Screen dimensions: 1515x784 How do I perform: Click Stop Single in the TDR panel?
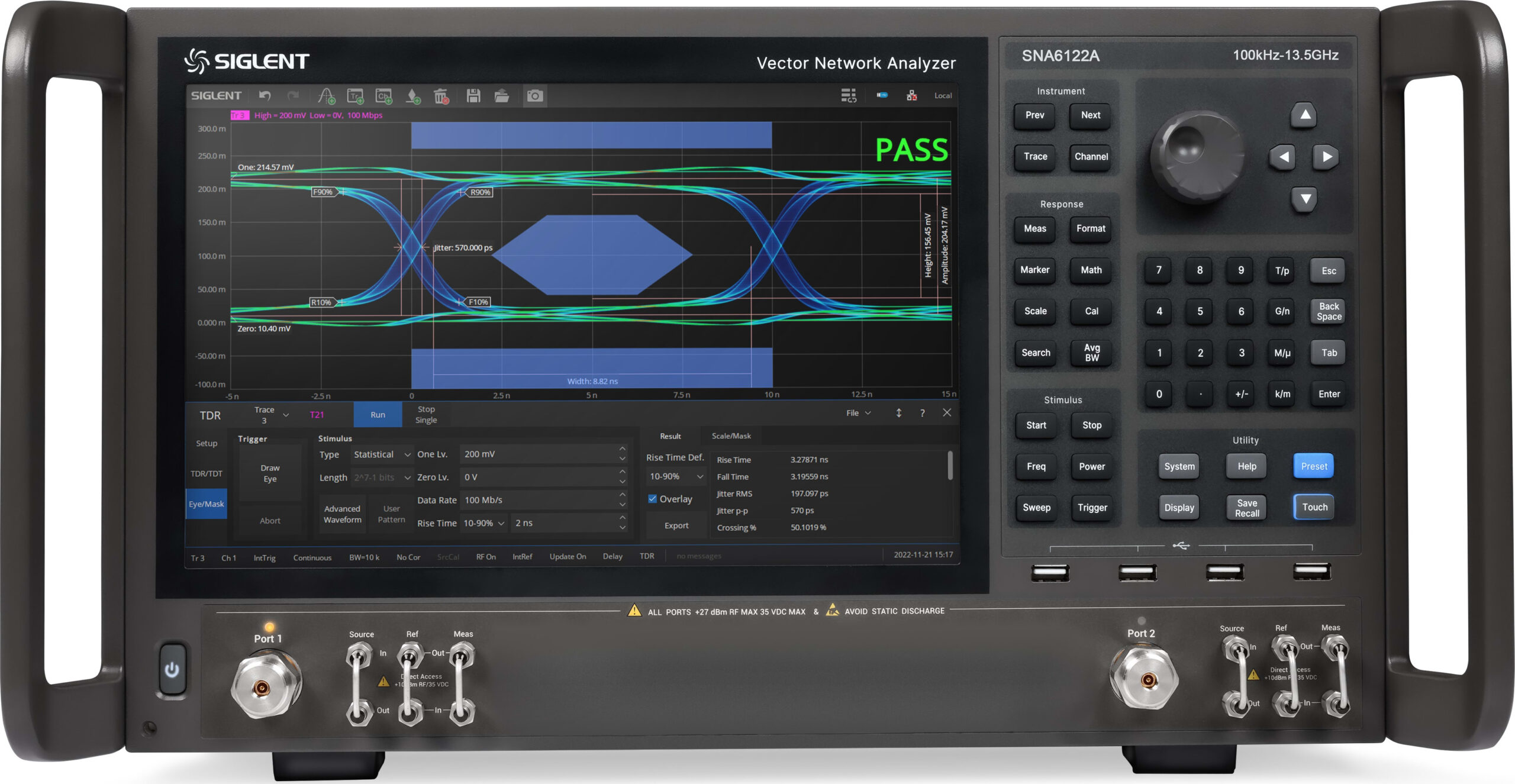tap(426, 415)
